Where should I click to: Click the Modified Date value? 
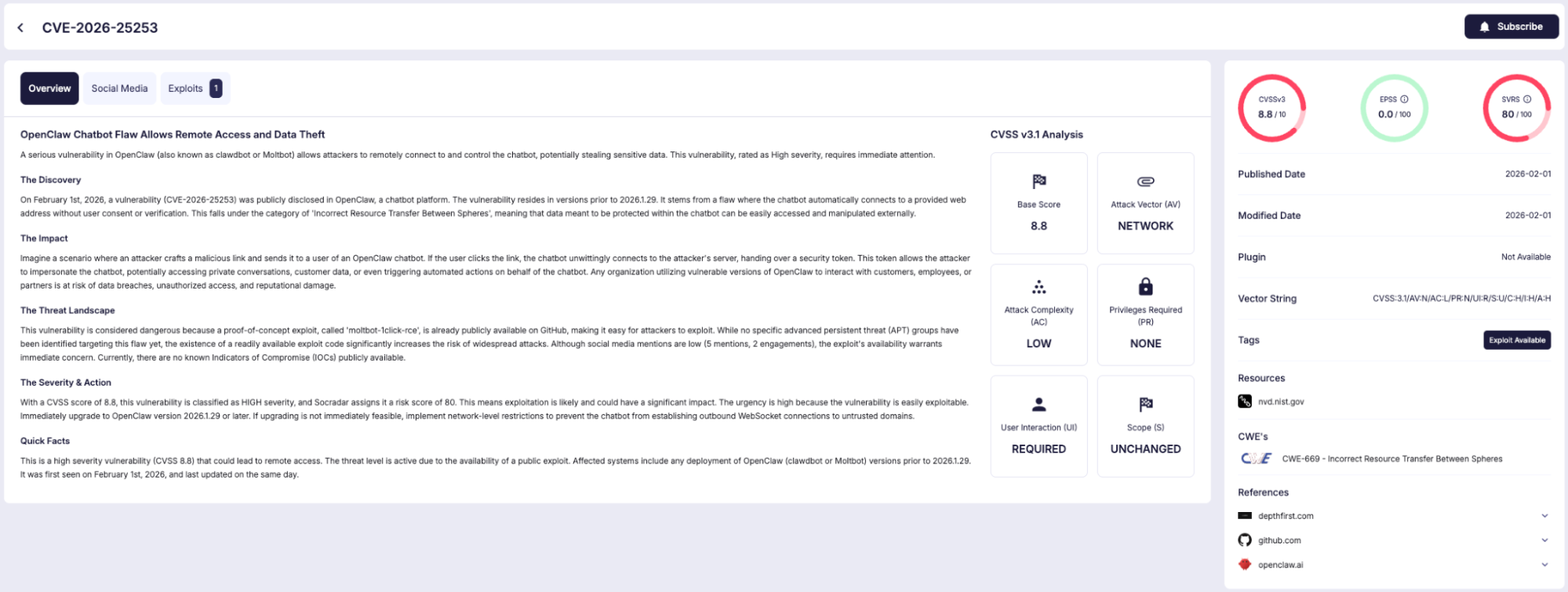pos(1527,216)
